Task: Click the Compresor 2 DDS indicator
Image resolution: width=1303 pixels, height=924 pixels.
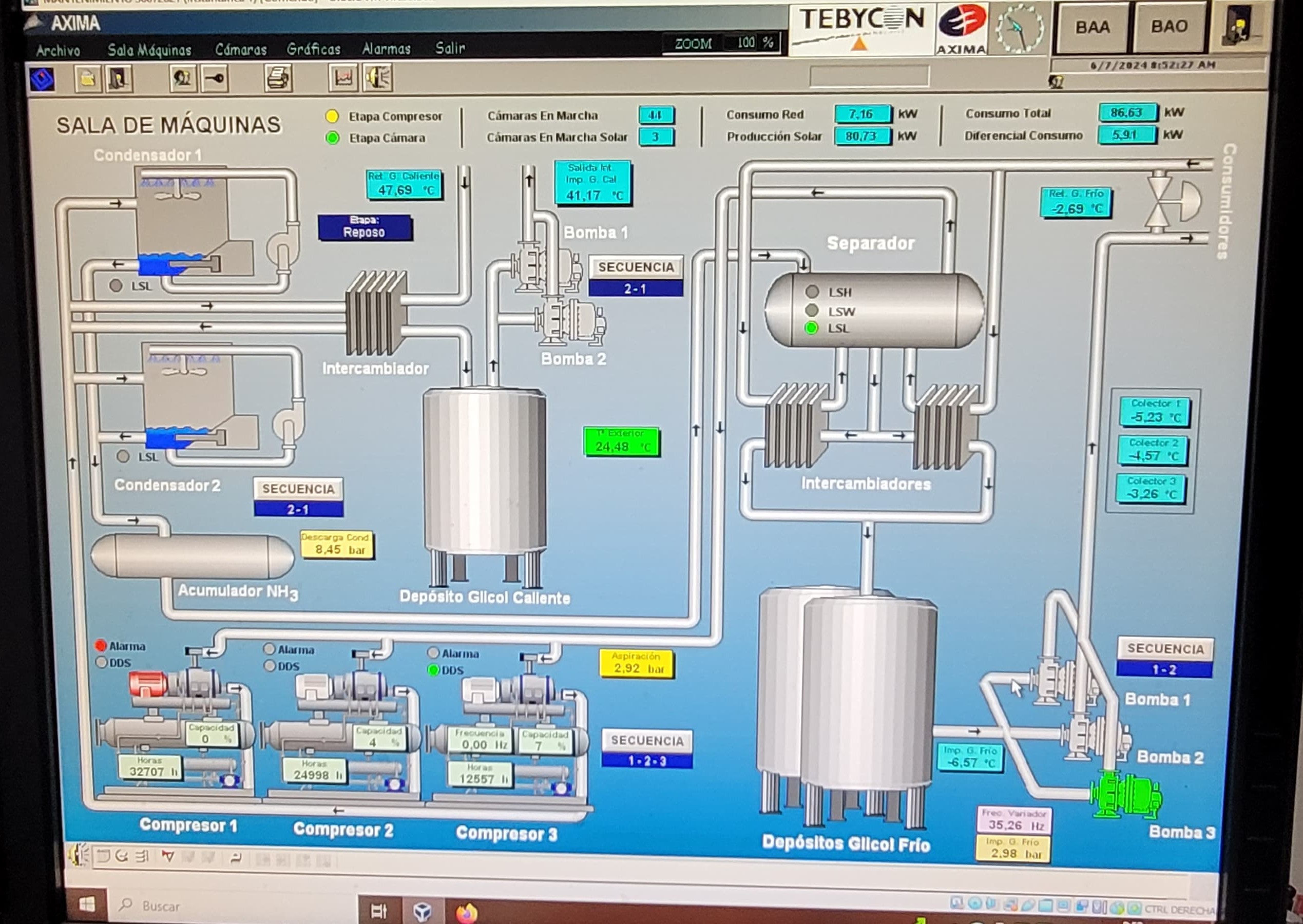Action: (270, 665)
